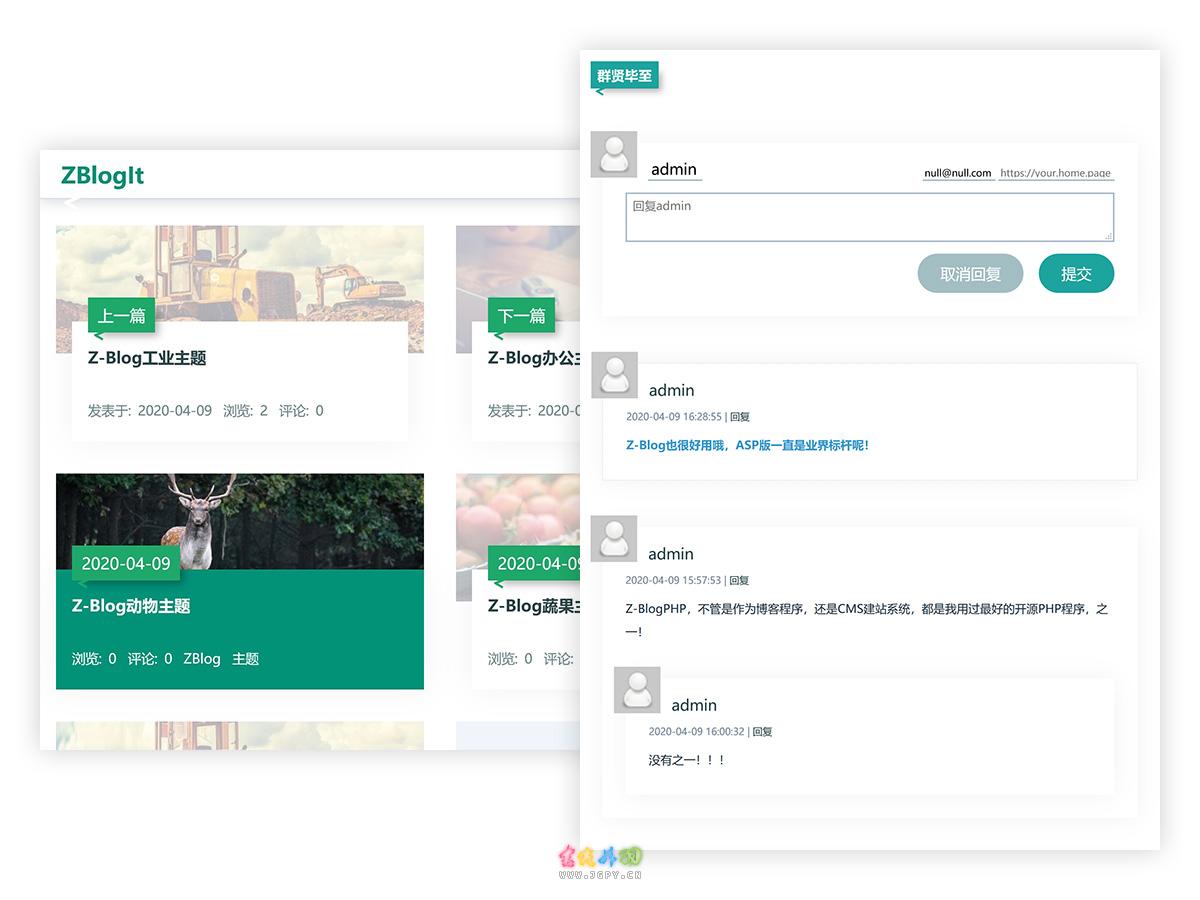The width and height of the screenshot is (1200, 900).
Task: Select the 群贤毕至 comments heading tag
Action: coord(624,76)
